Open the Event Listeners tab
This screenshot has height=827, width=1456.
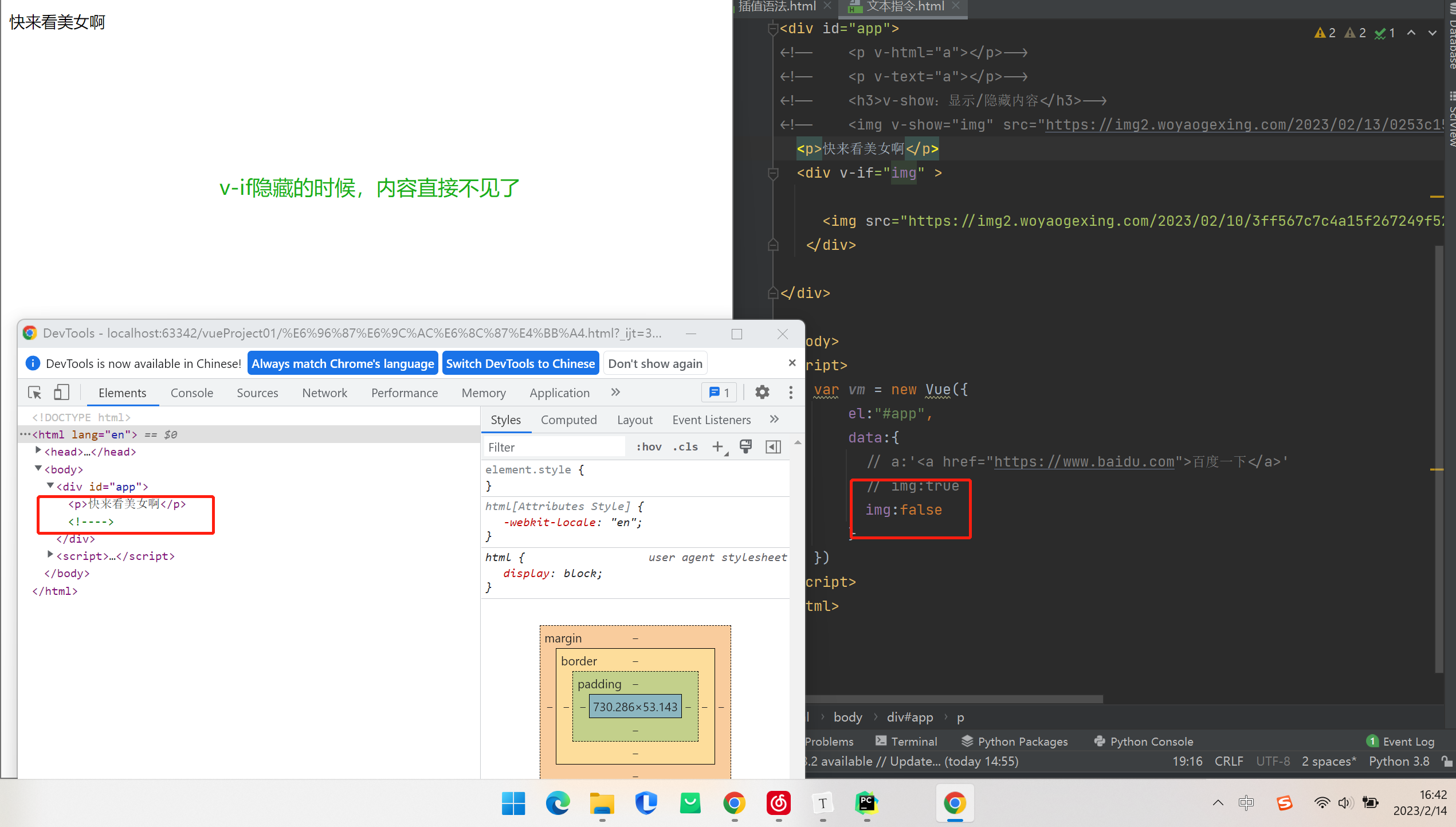coord(712,420)
